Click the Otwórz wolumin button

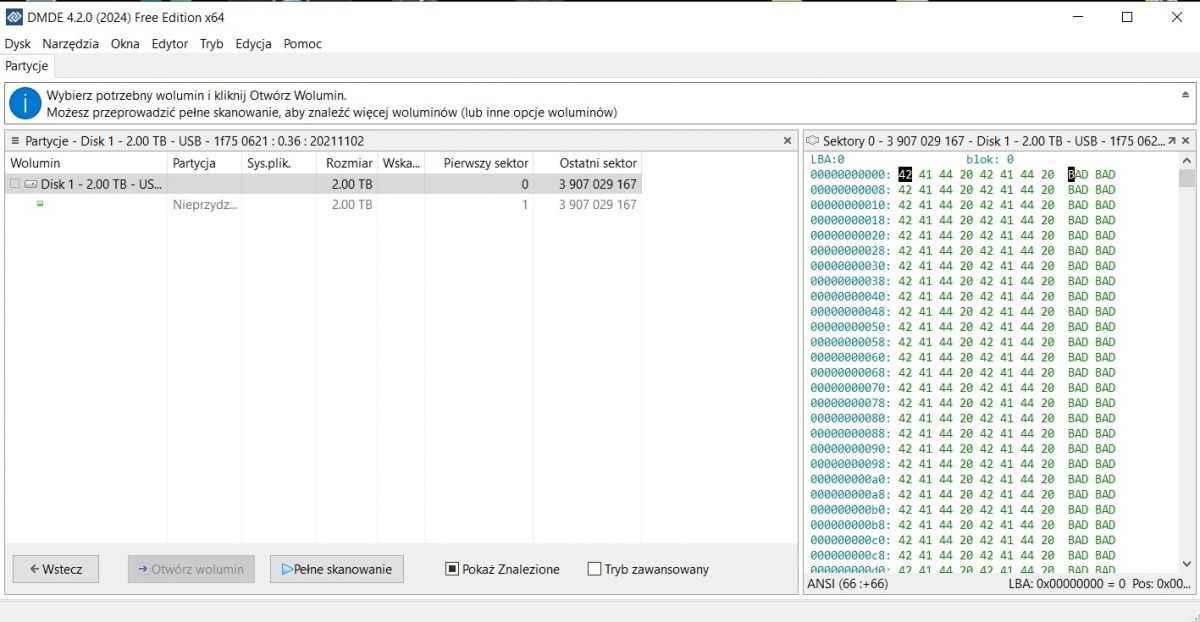[191, 569]
